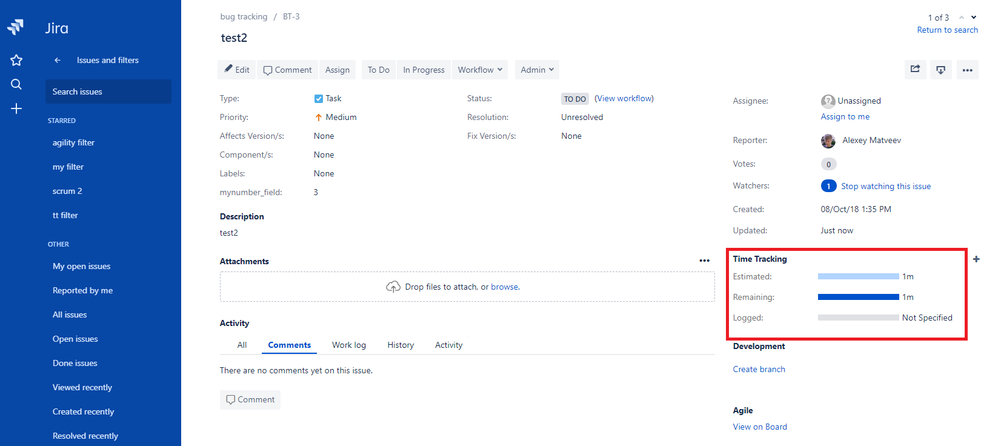Click the Edit button
The height and width of the screenshot is (446, 998).
[237, 70]
